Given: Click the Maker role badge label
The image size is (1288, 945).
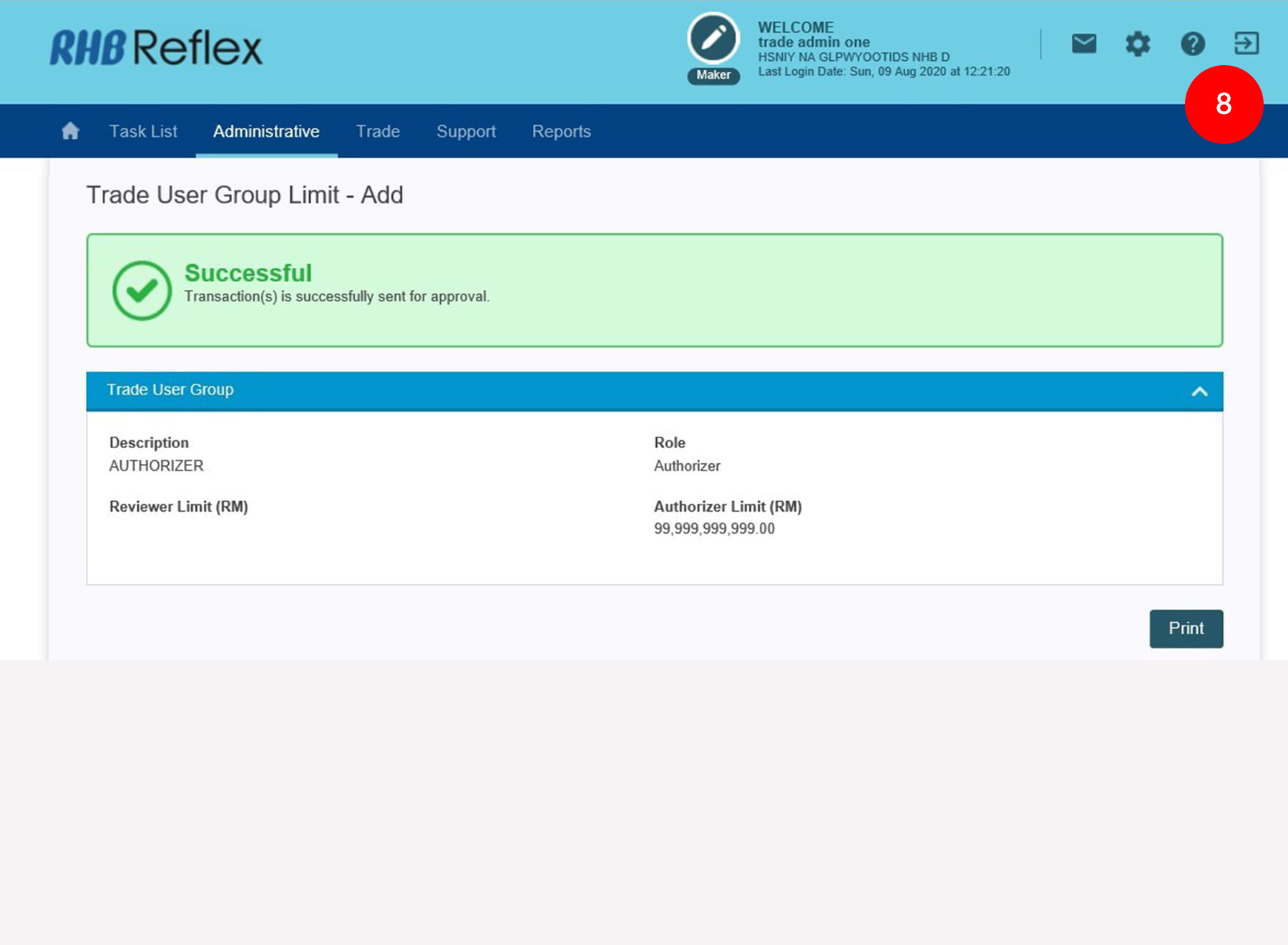Looking at the screenshot, I should (713, 75).
